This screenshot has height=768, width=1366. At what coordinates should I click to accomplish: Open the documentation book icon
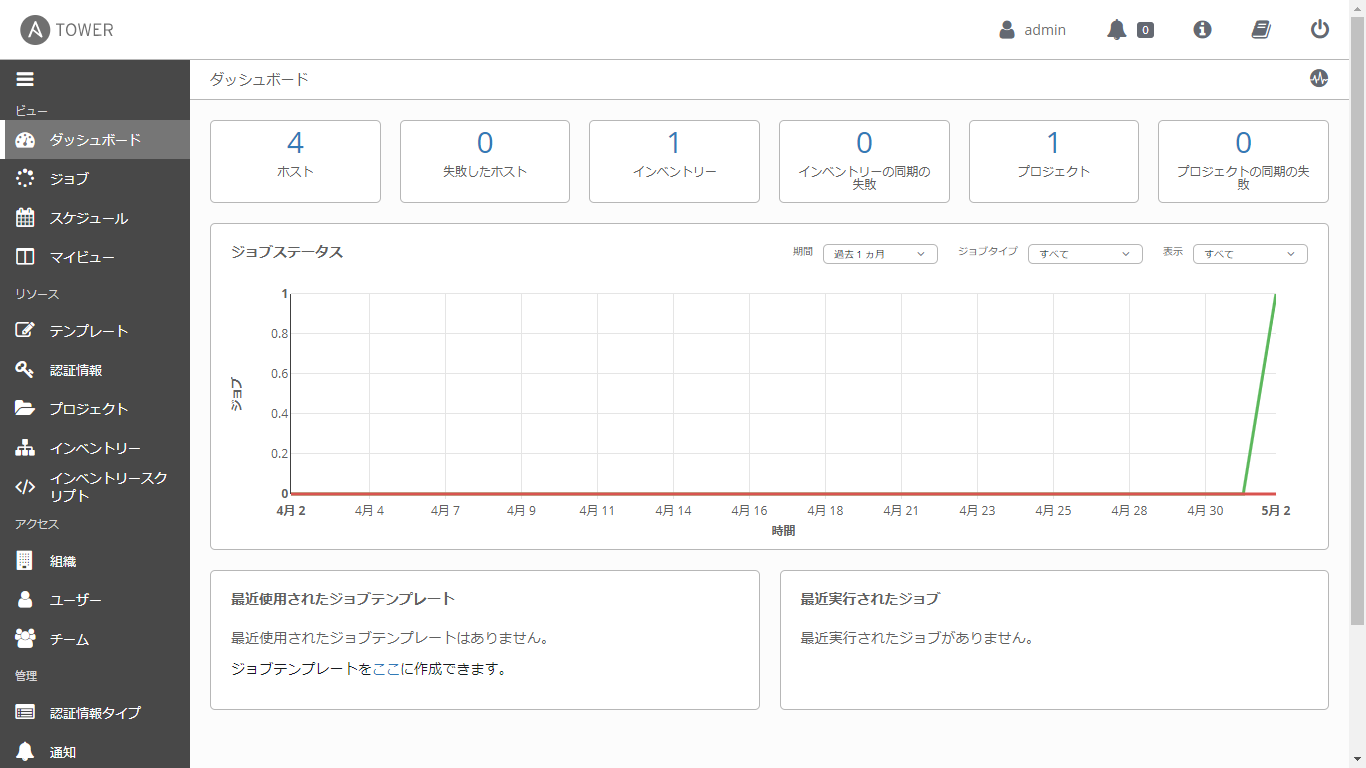click(1260, 29)
